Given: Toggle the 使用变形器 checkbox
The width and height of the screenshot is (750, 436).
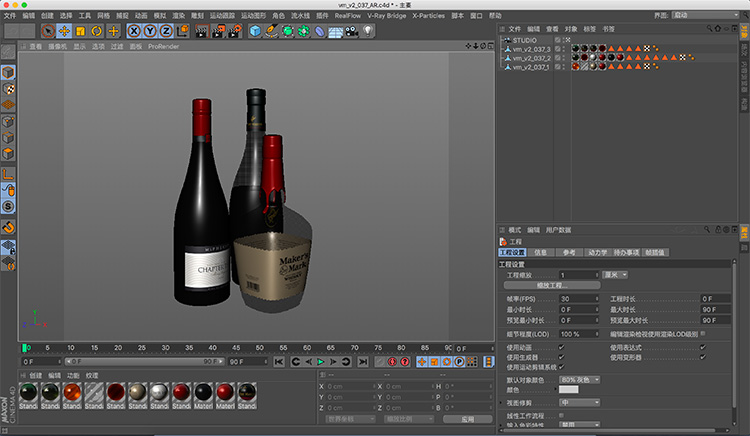Looking at the screenshot, I should pos(703,357).
